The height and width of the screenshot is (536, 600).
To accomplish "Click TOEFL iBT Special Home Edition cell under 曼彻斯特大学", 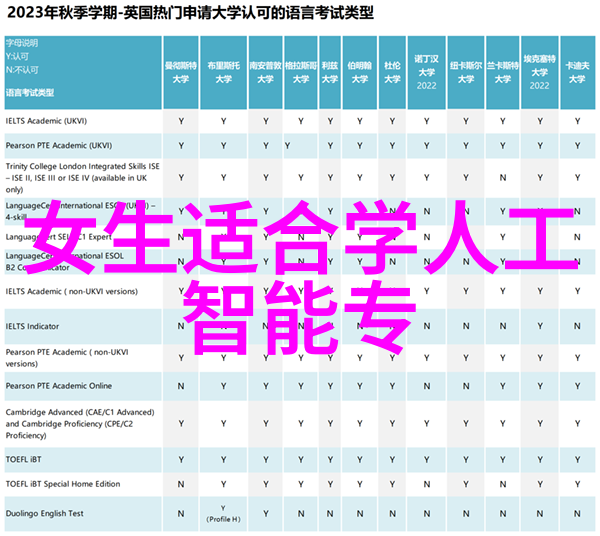I will [181, 485].
